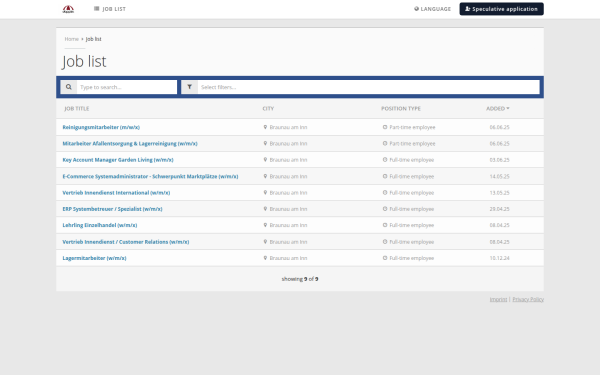Click location pin in Reinigungsmitarbeiter row

(x=265, y=127)
